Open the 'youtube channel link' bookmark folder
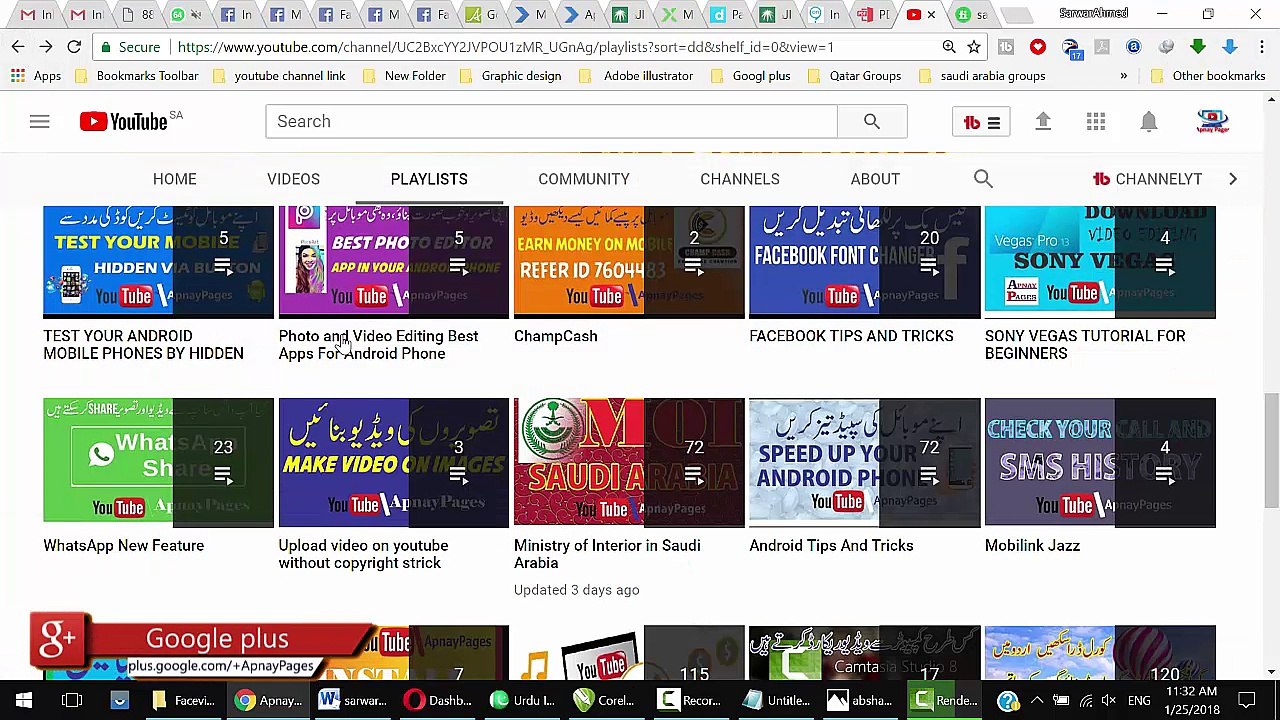This screenshot has height=720, width=1280. click(x=279, y=76)
